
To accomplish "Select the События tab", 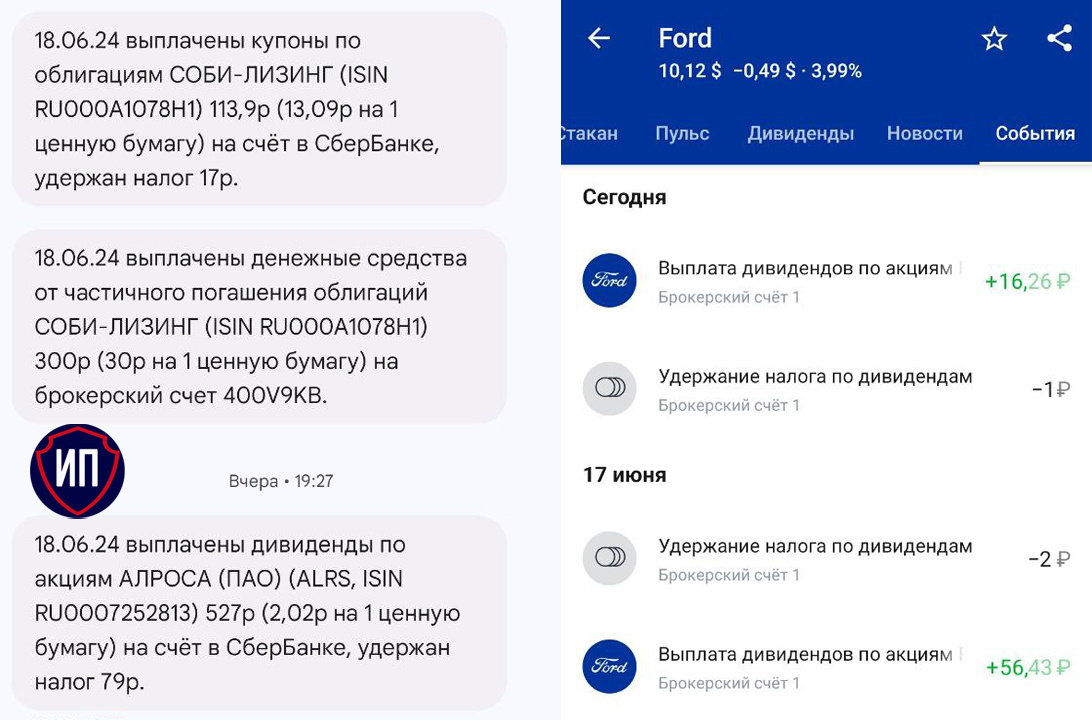I will [x=1034, y=134].
